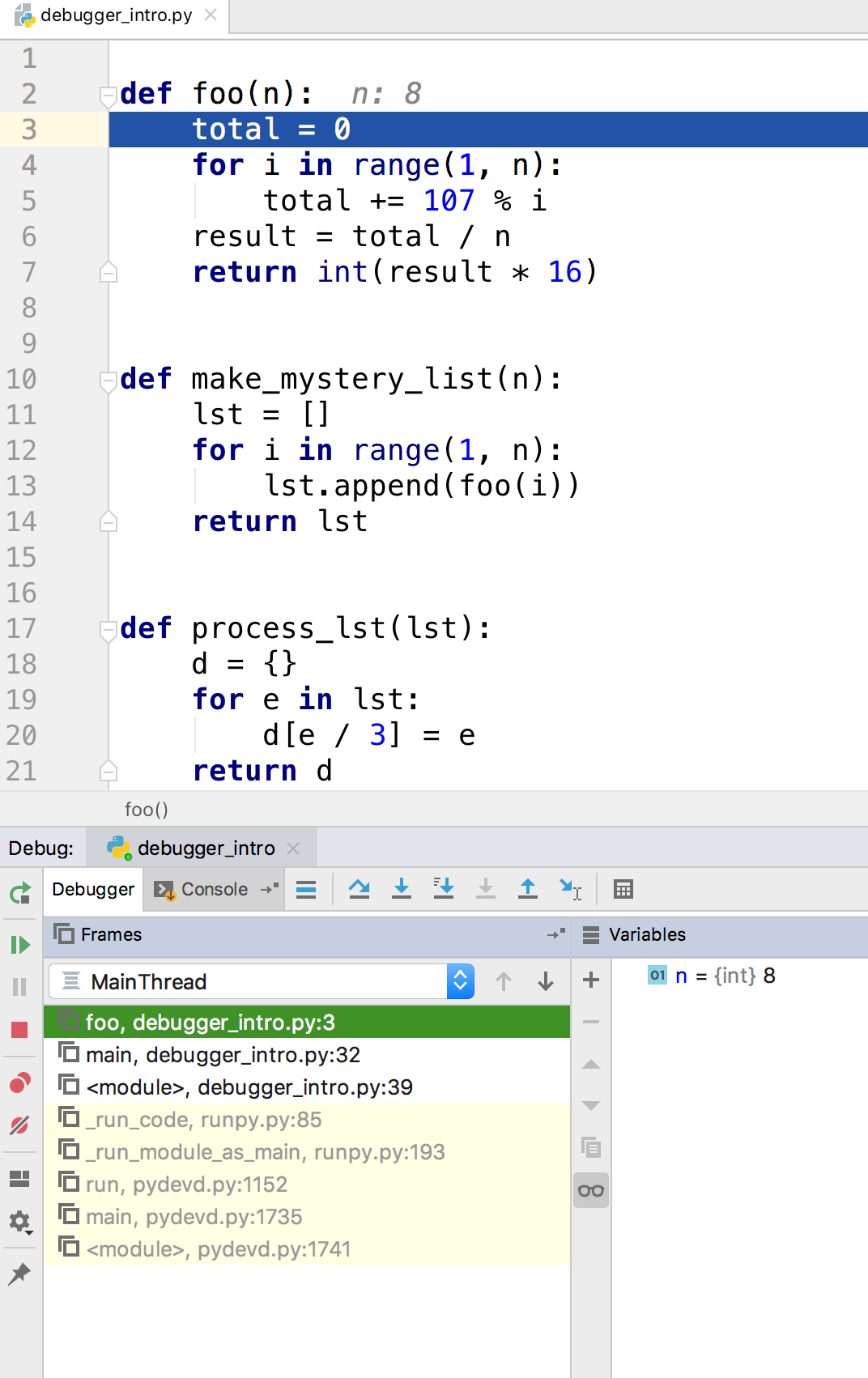Screen dimensions: 868x1378
Task: Click move watch down triangle icon
Action: tap(591, 1106)
